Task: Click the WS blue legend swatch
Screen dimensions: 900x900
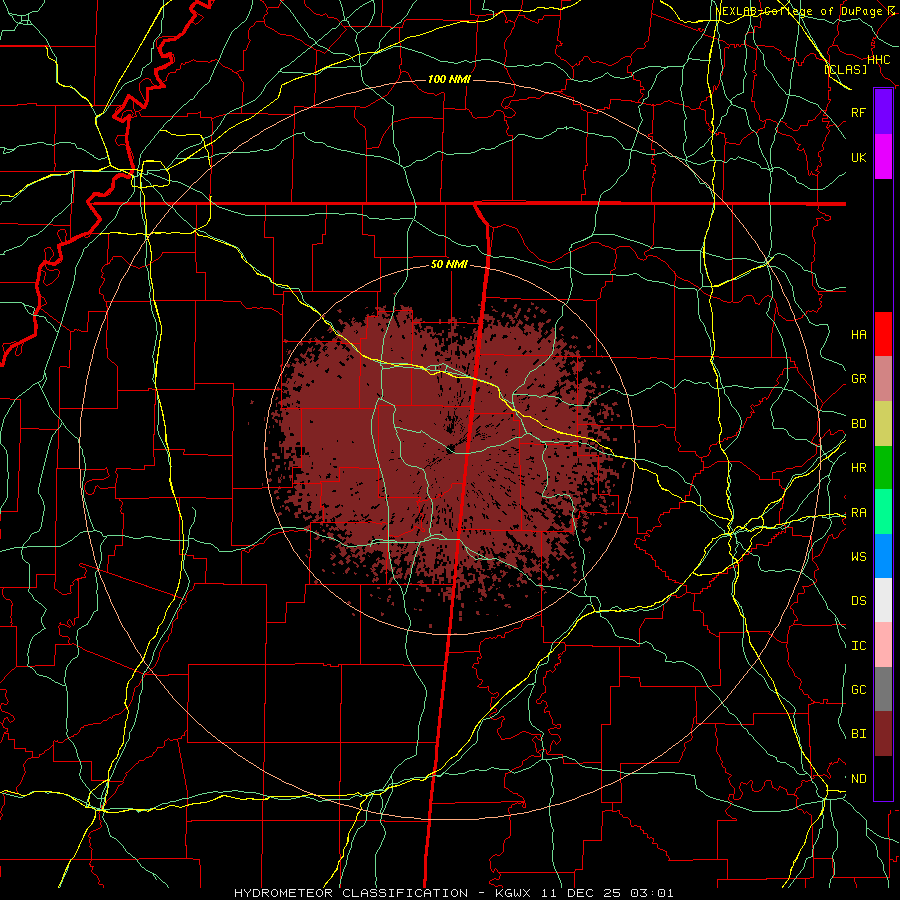Action: click(883, 556)
